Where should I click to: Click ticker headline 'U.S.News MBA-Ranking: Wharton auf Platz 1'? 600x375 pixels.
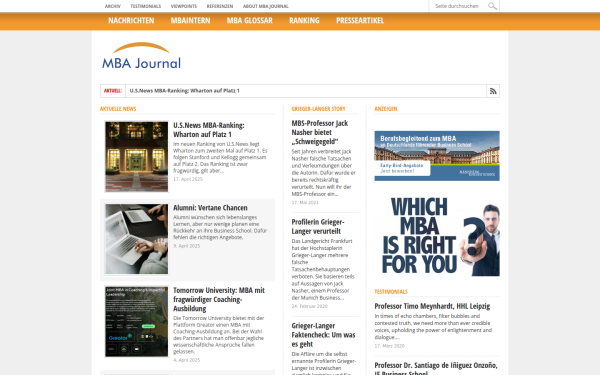(x=184, y=91)
